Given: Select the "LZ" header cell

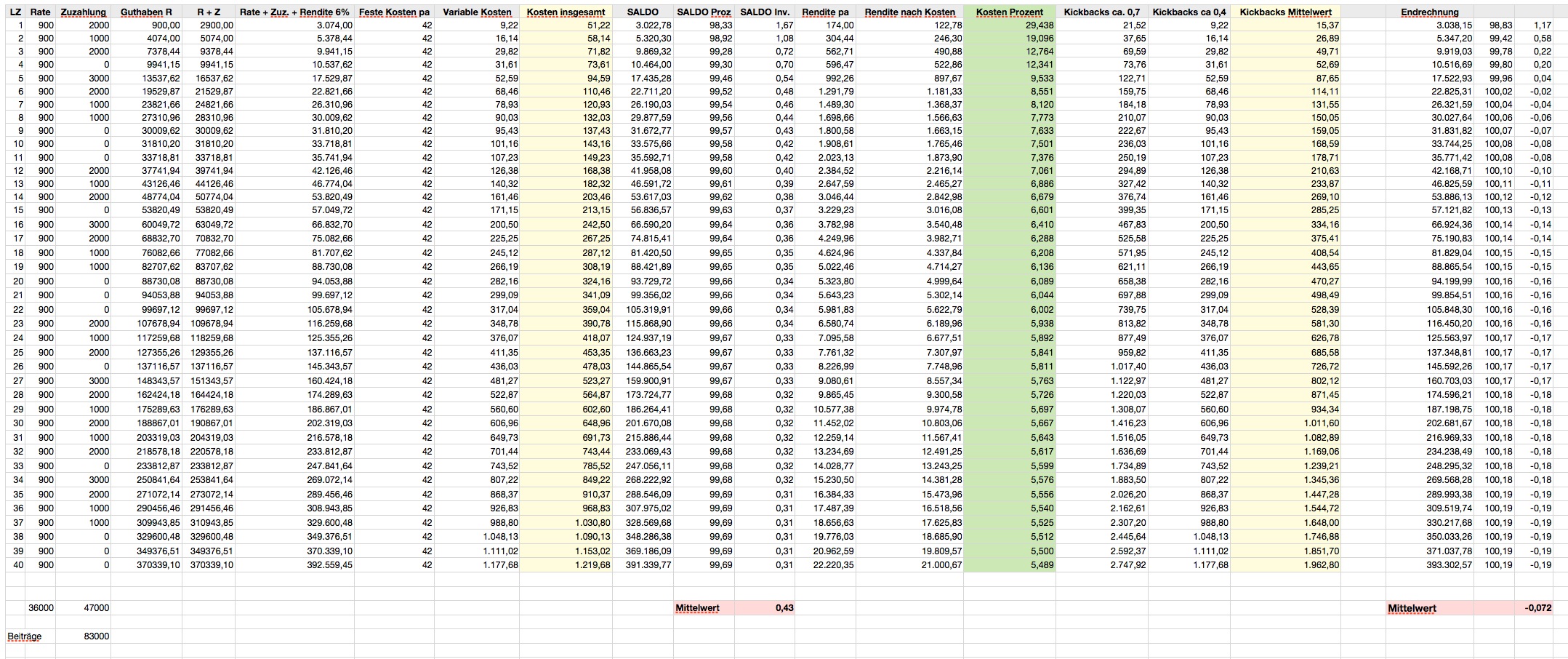Looking at the screenshot, I should [16, 12].
